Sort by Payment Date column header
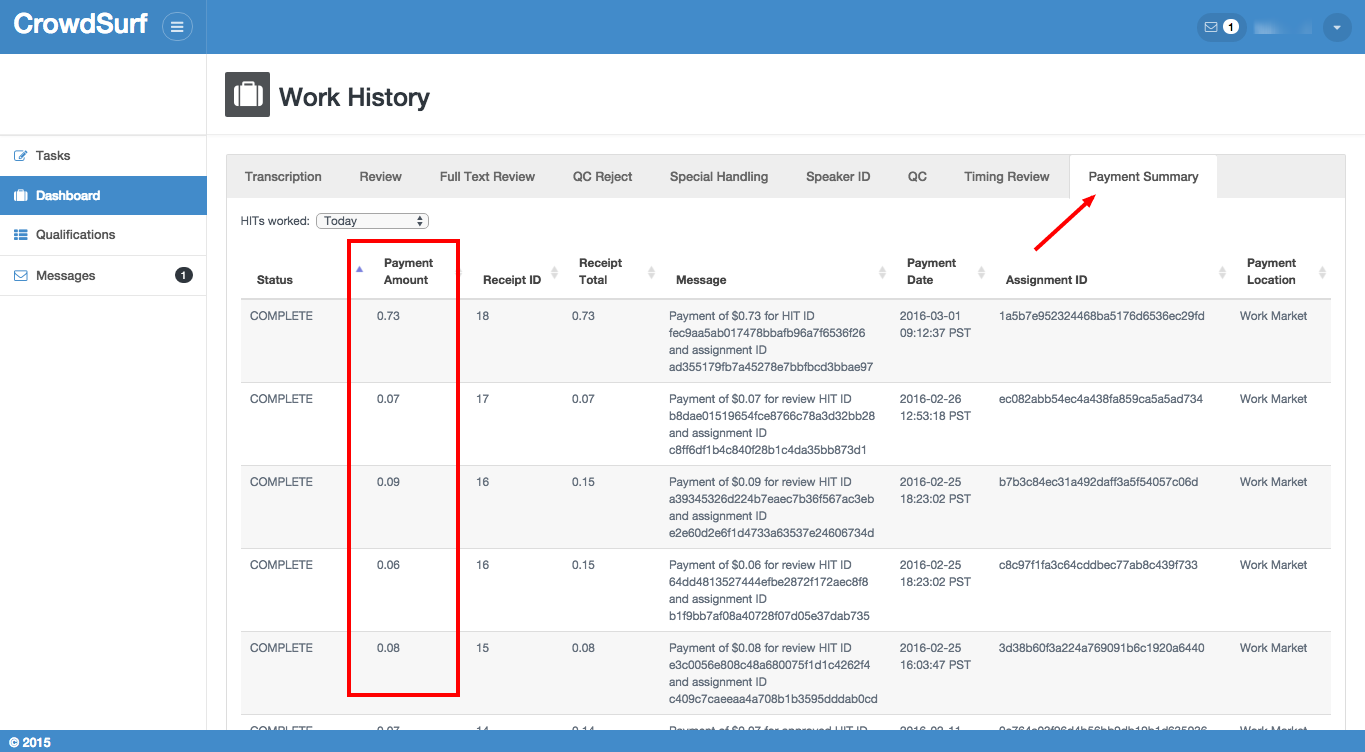The image size is (1365, 752). pyautogui.click(x=931, y=272)
